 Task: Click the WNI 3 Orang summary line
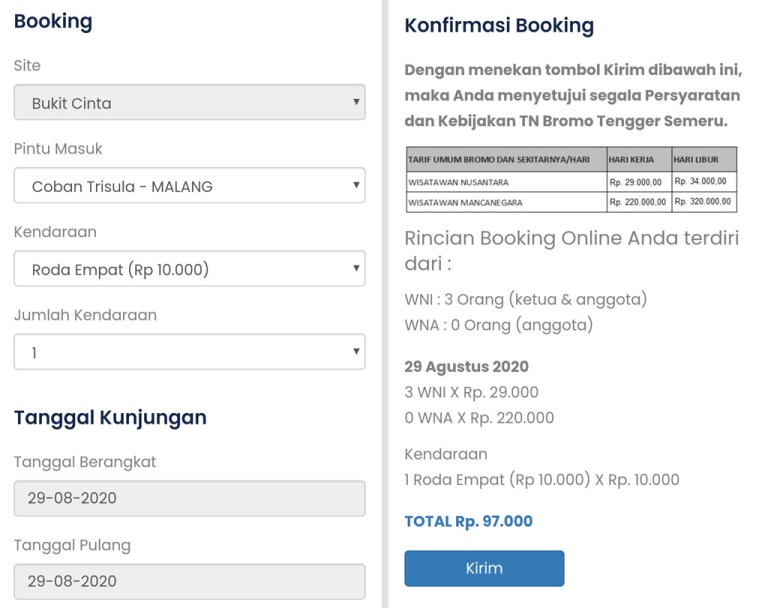[525, 299]
